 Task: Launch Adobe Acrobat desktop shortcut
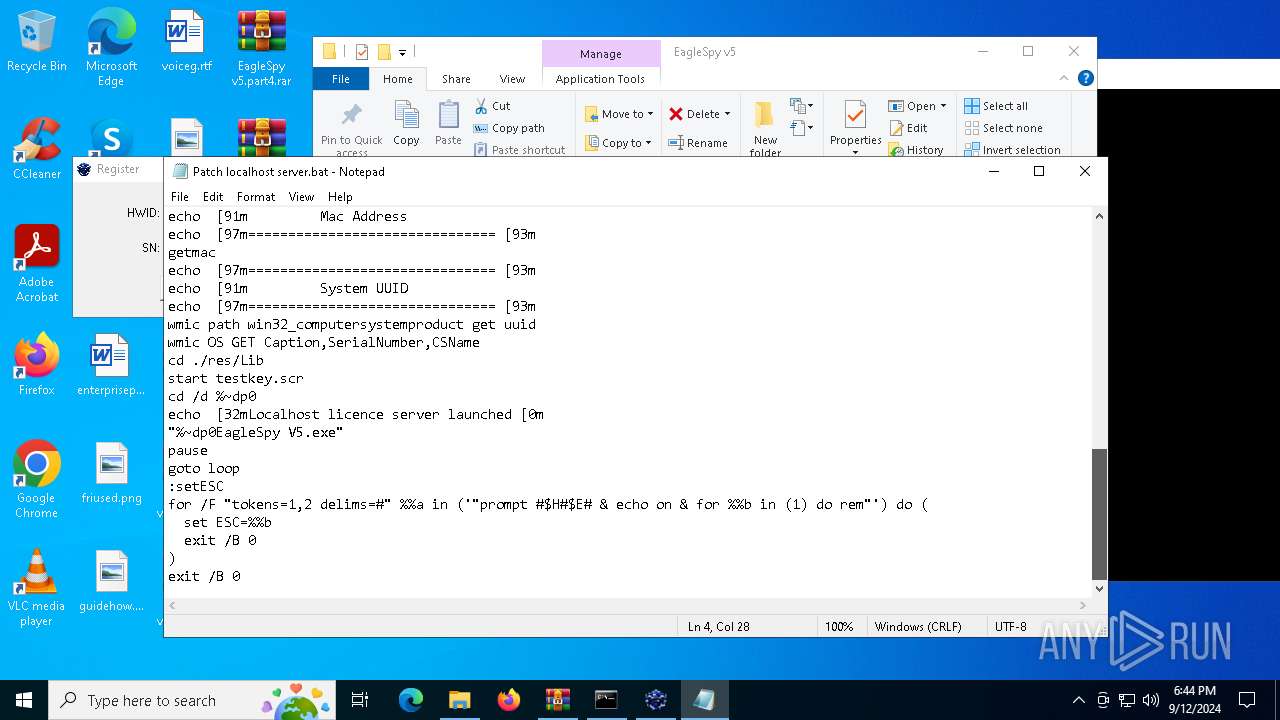(x=37, y=264)
